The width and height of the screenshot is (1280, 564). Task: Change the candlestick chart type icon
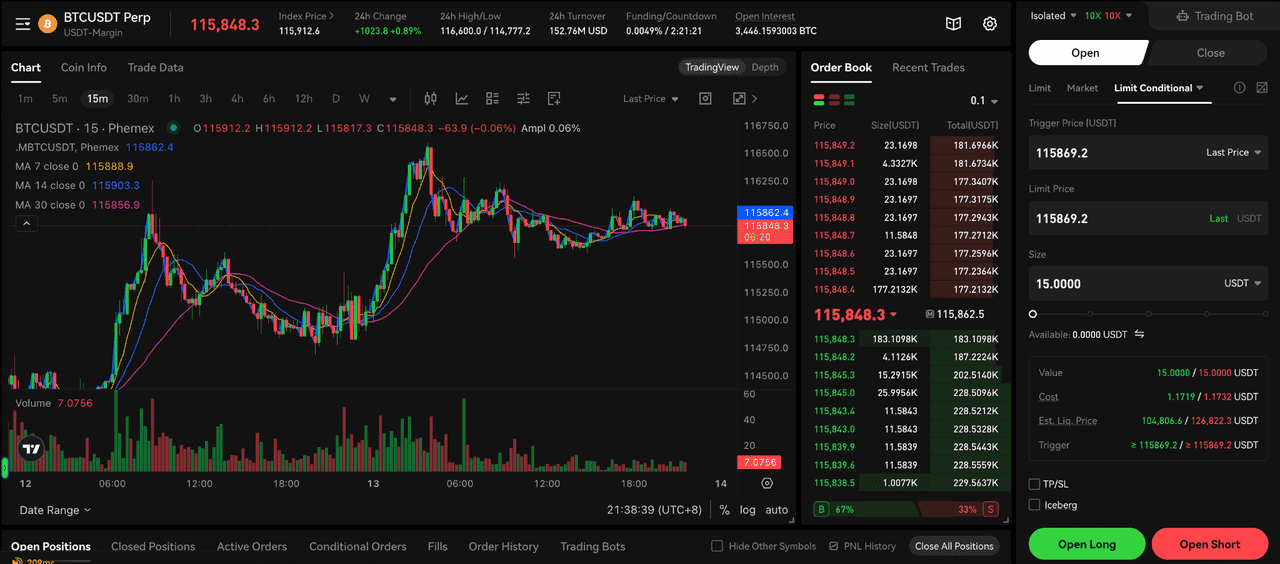(431, 99)
